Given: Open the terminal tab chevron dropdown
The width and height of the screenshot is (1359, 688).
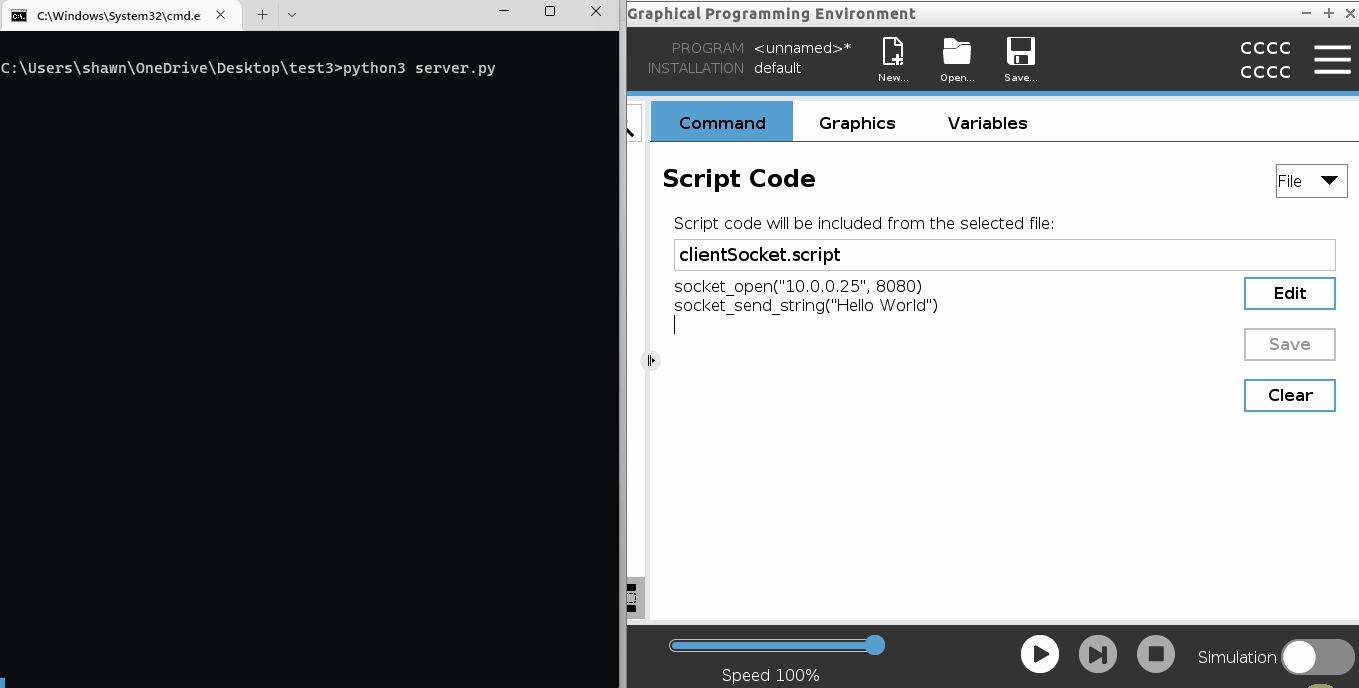Looking at the screenshot, I should pos(290,15).
